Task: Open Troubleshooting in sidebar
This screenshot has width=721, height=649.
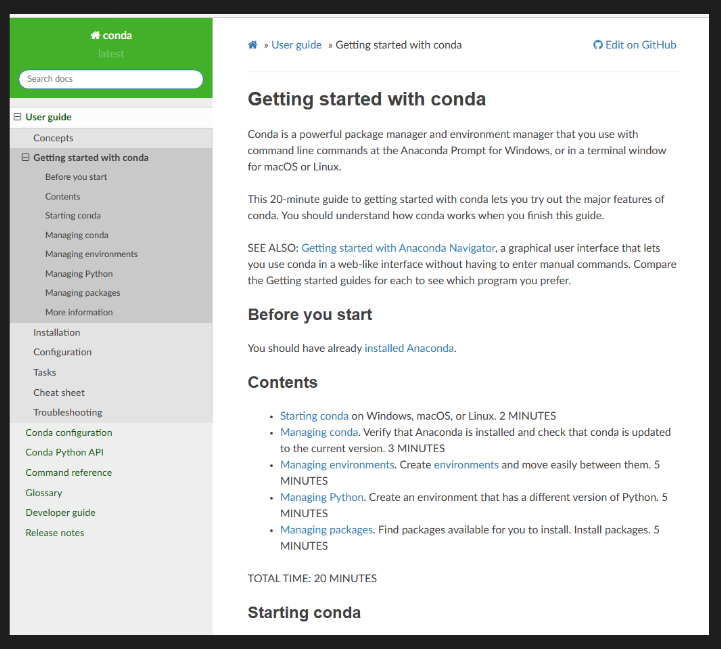Action: click(x=68, y=412)
